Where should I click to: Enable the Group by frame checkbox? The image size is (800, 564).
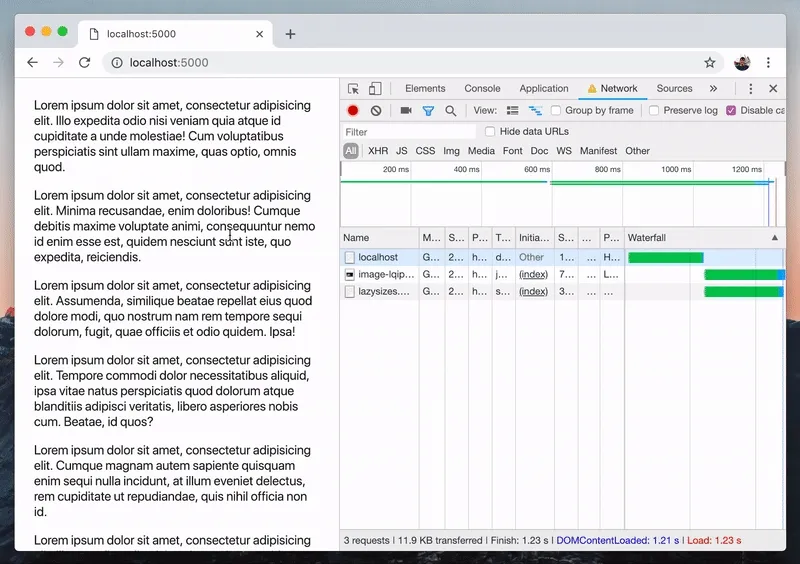[x=556, y=111]
